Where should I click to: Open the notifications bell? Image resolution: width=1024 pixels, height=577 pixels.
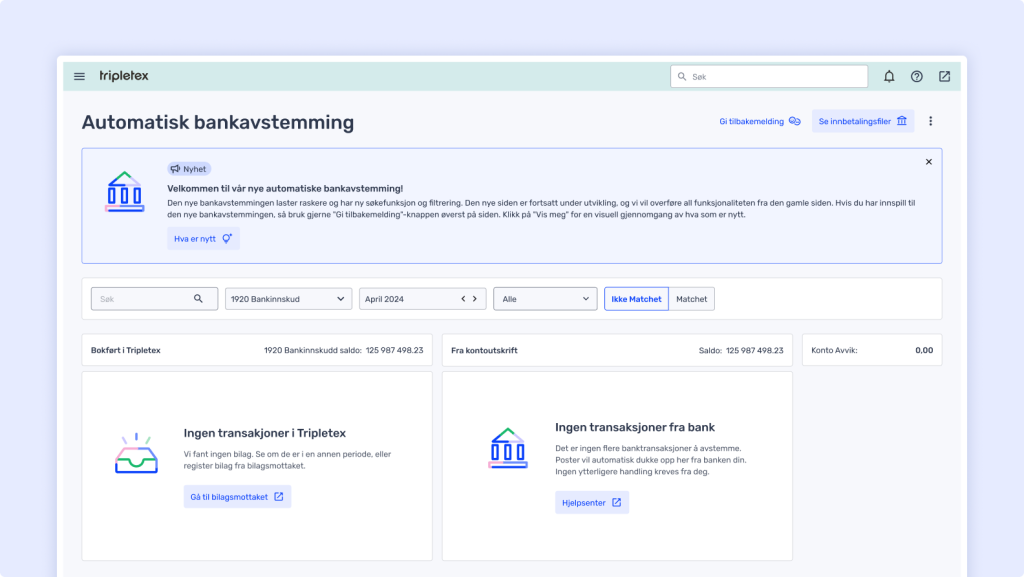coord(889,76)
